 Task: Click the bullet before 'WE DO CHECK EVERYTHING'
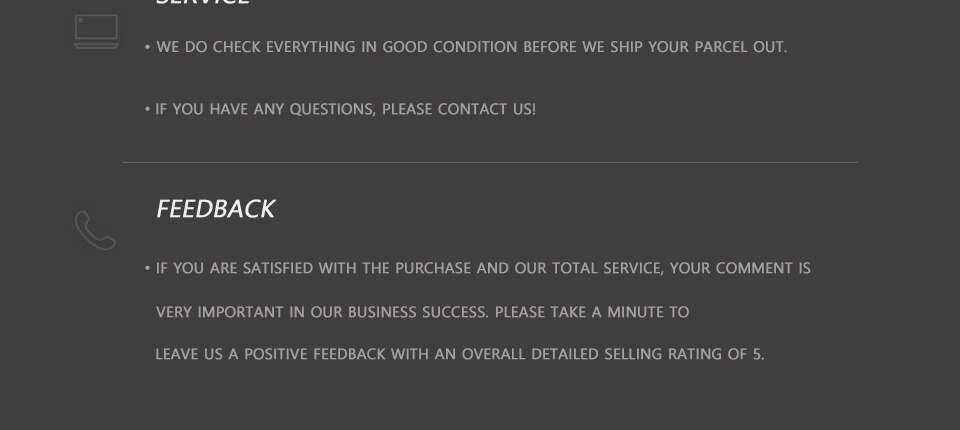148,47
